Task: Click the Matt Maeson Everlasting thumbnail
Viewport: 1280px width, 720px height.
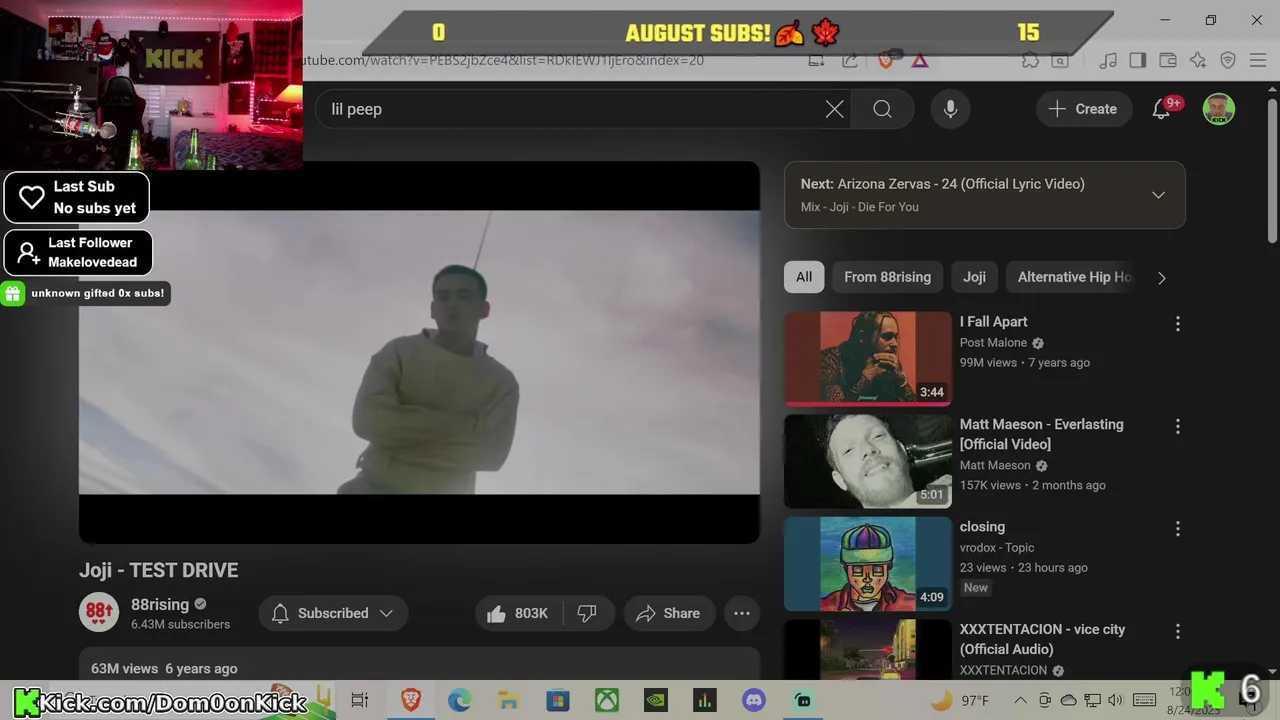Action: 868,461
